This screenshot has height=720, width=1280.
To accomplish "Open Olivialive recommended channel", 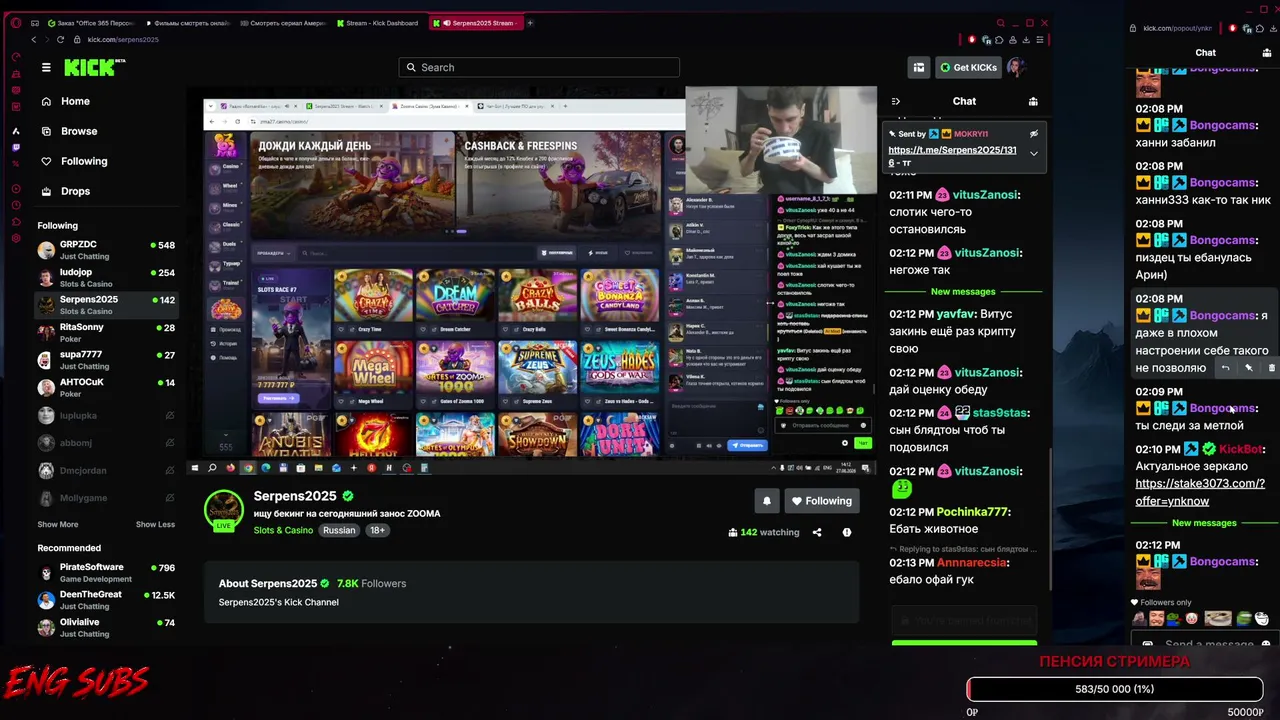I will 106,627.
